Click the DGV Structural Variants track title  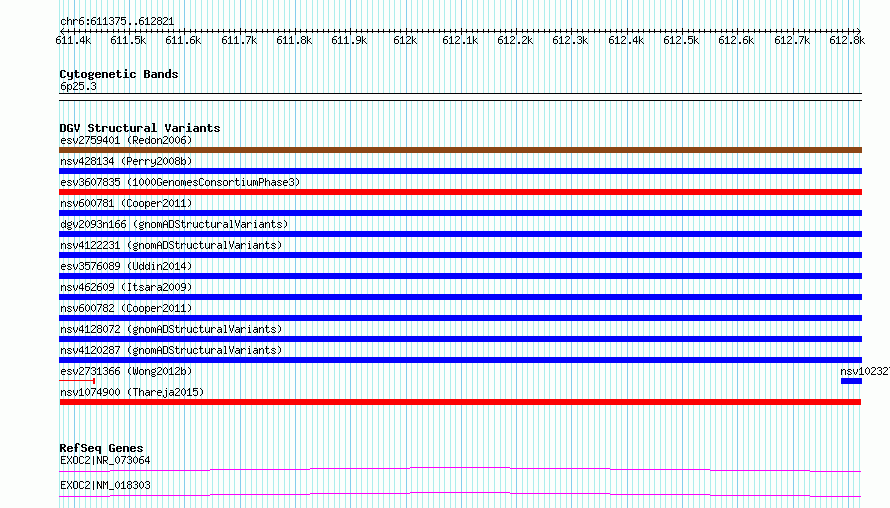[x=140, y=128]
